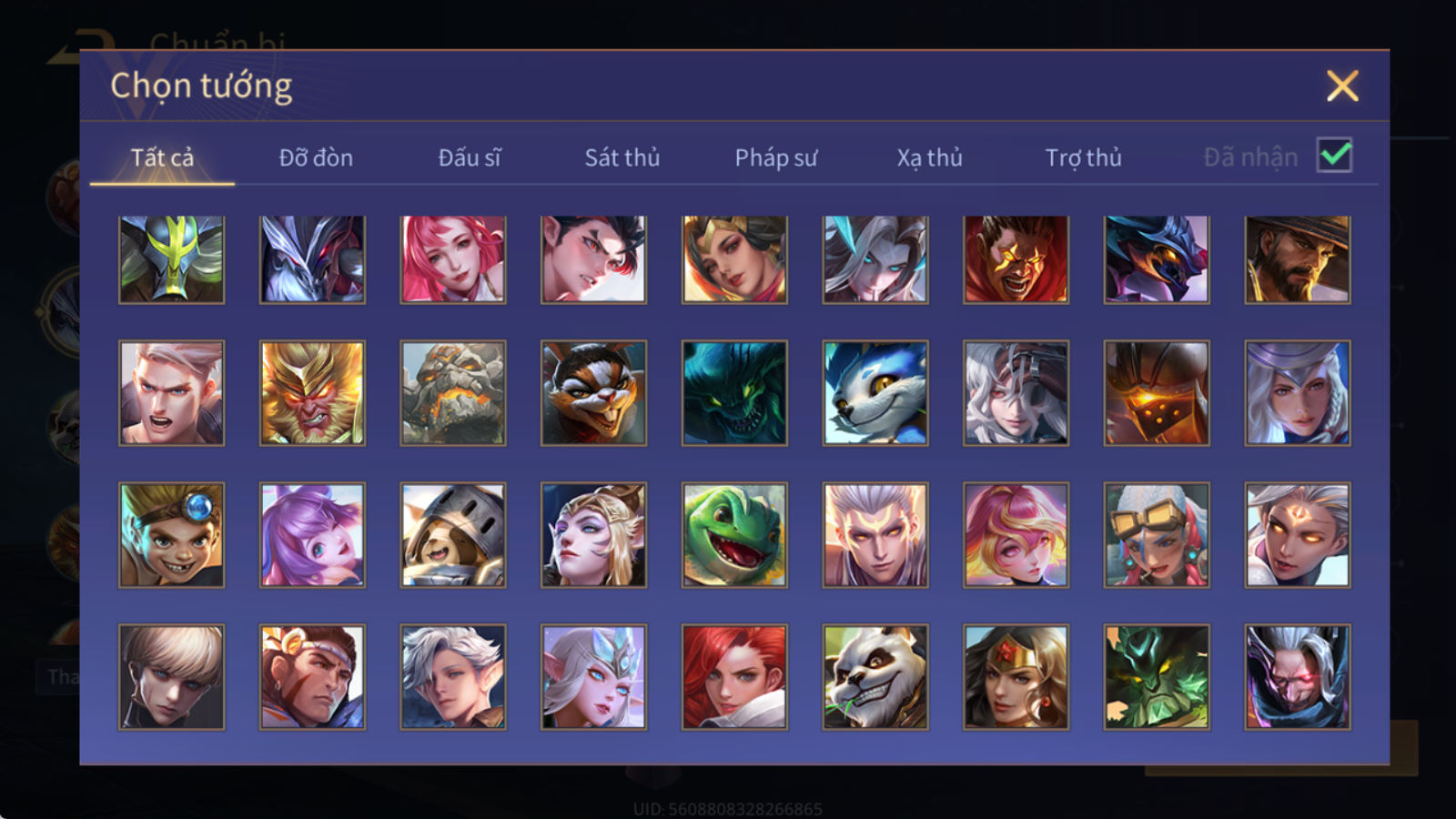Pick the rock golem hero portrait
This screenshot has width=1456, height=819.
(x=453, y=393)
